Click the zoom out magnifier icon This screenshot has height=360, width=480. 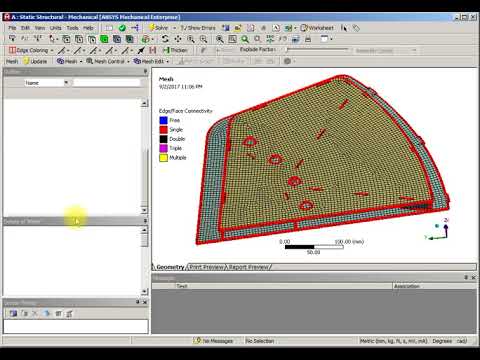[203, 39]
